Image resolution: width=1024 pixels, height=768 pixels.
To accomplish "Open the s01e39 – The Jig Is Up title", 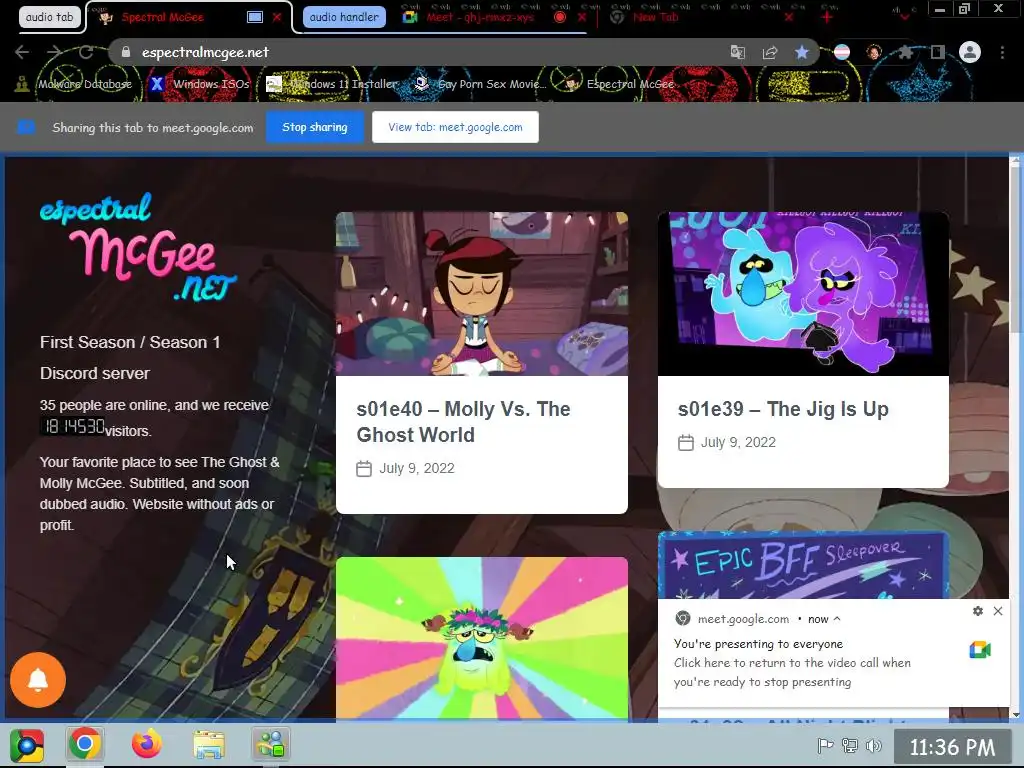I will pos(783,409).
